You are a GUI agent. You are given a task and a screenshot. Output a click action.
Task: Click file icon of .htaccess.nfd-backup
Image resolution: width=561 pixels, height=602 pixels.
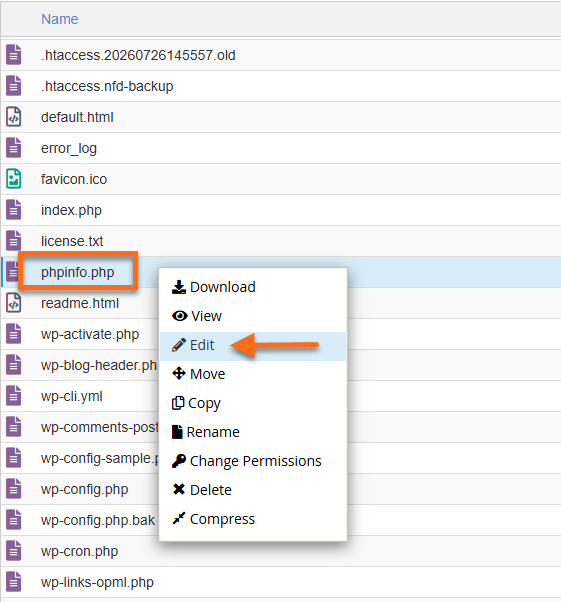13,86
